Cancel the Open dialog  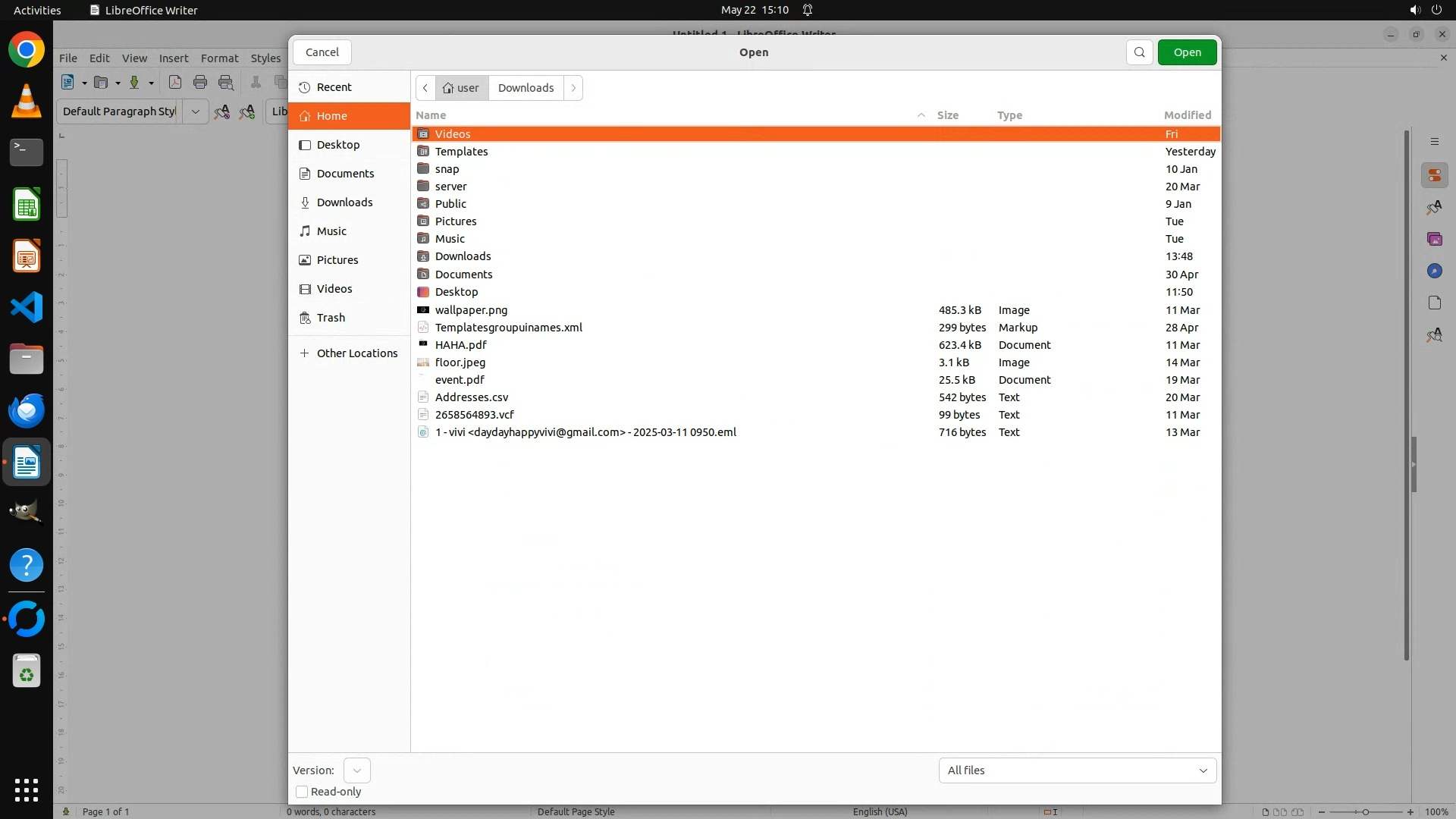(322, 52)
